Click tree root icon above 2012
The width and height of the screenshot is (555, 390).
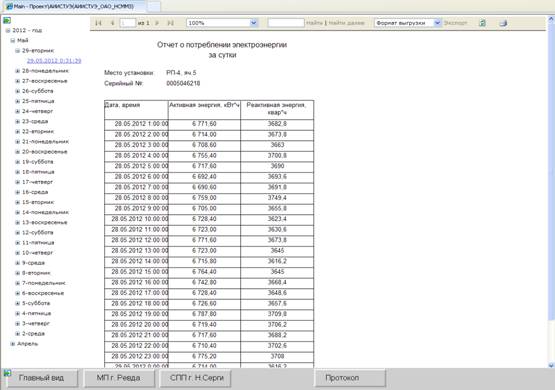(7, 20)
